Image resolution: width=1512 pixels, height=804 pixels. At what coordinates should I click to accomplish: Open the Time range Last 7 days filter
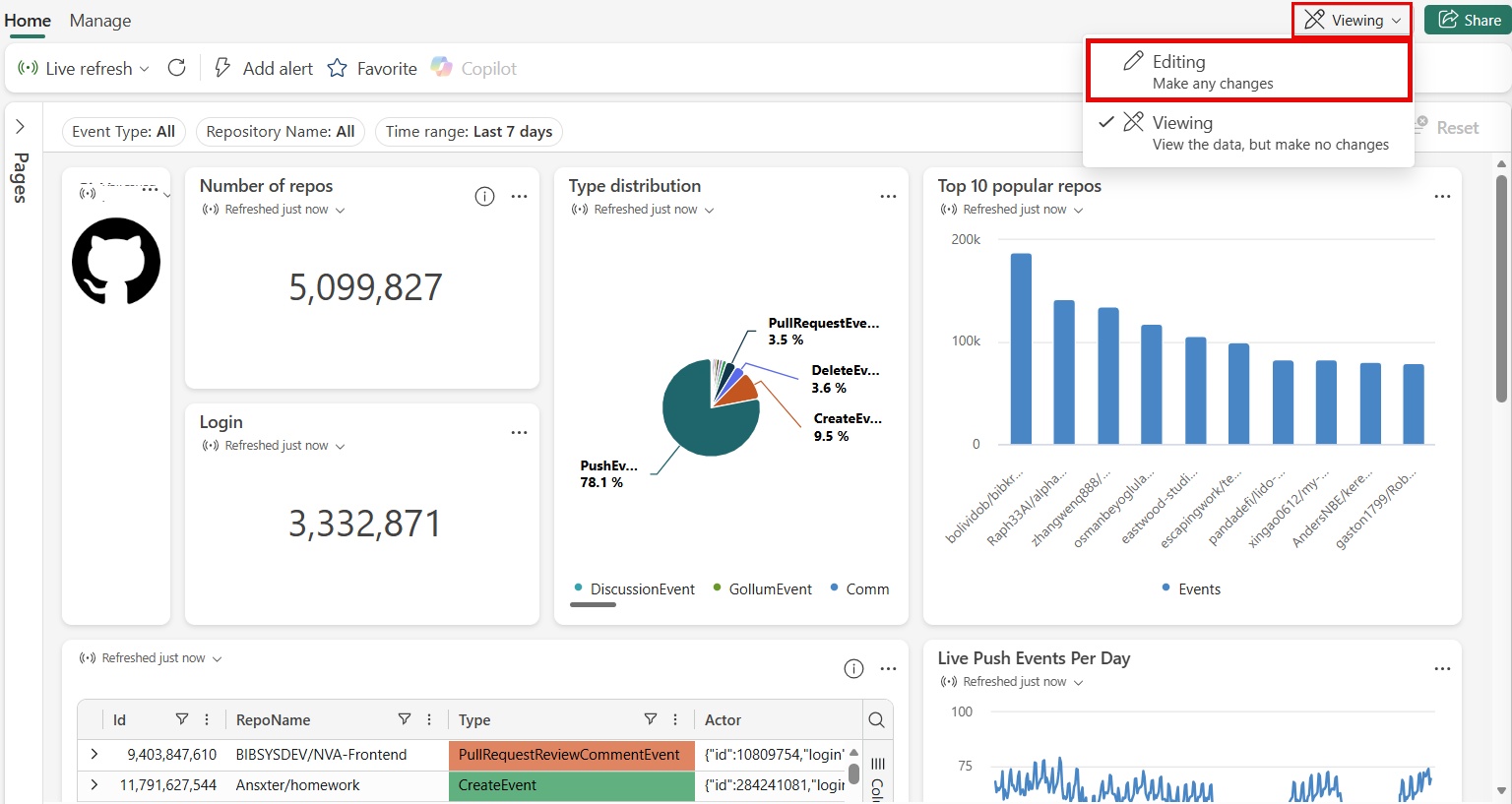coord(469,132)
